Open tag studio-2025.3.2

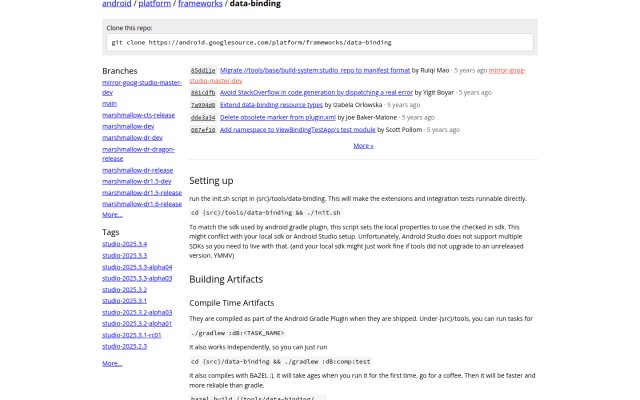coord(124,290)
